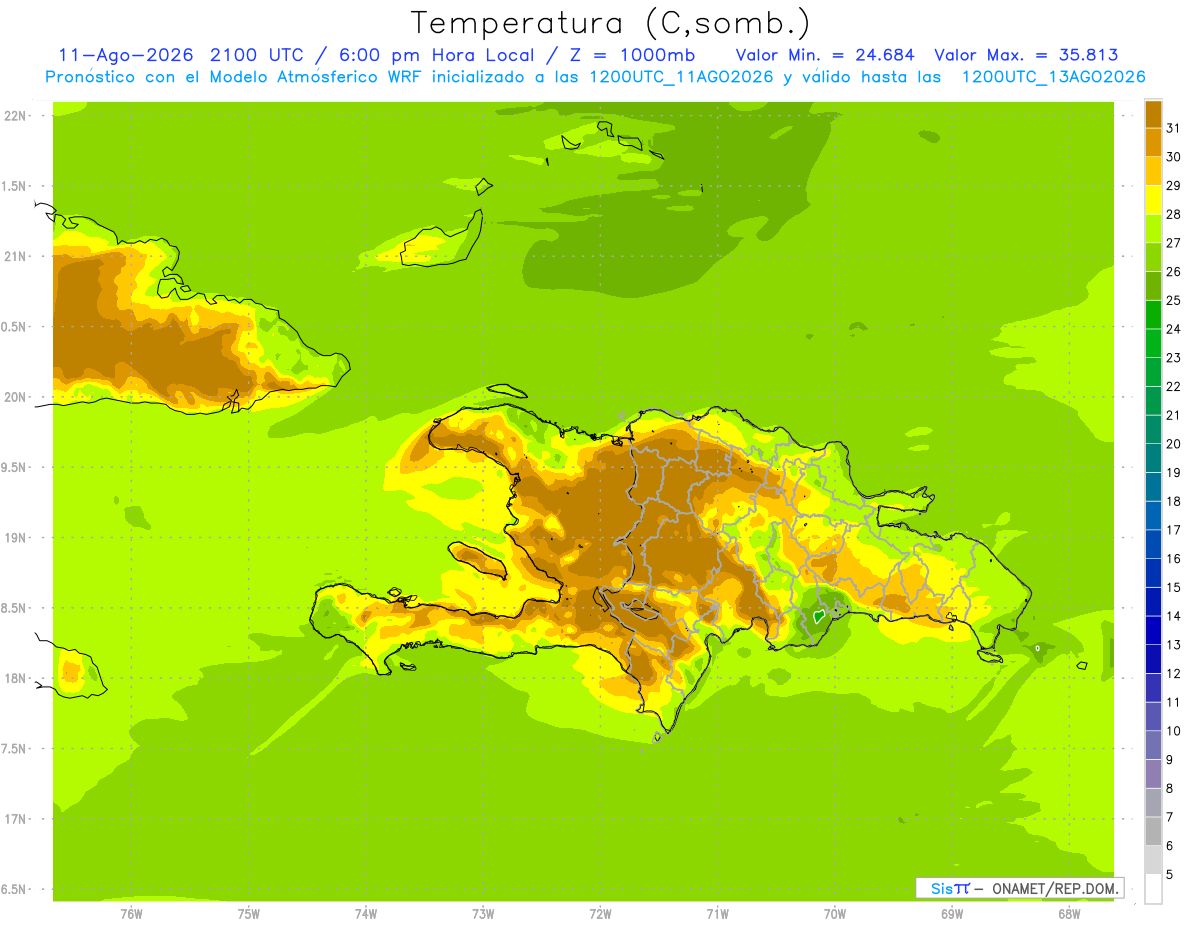Click the "7.5N" latitude axis label
This screenshot has height=927, width=1200.
pos(15,748)
